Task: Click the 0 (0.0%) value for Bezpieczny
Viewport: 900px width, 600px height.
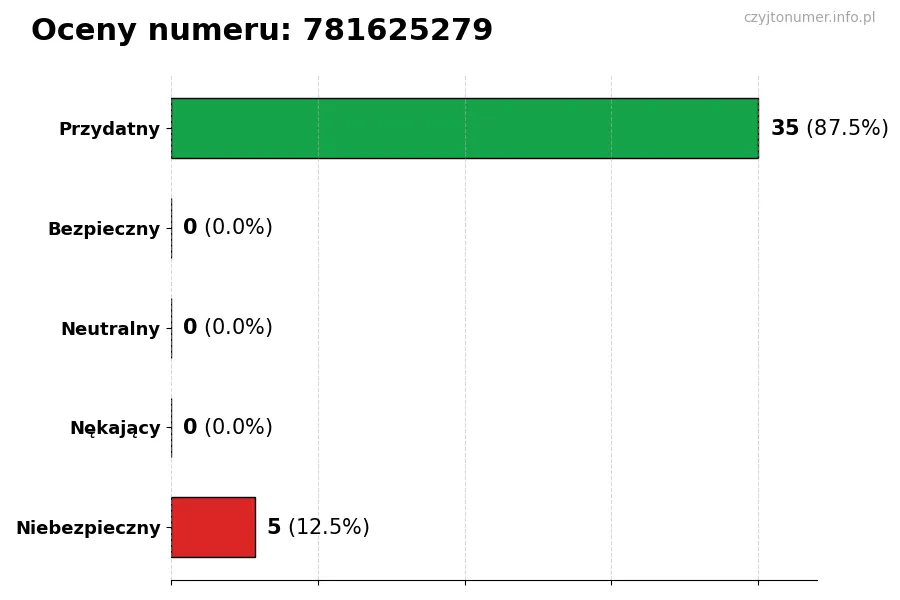Action: [x=227, y=228]
